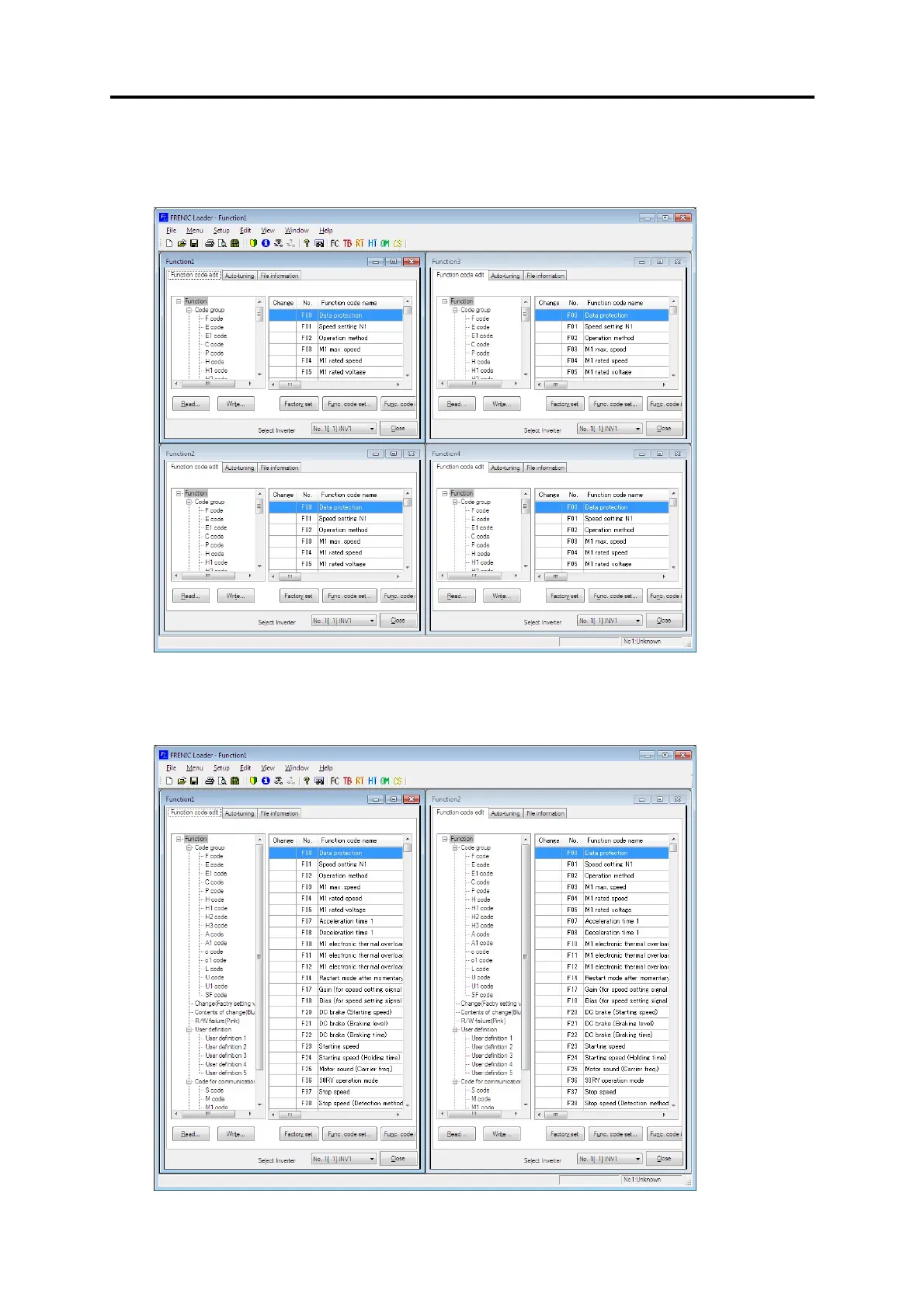Image resolution: width=924 pixels, height=1308 pixels.
Task: Click Change column header in Function4 list
Action: [549, 495]
